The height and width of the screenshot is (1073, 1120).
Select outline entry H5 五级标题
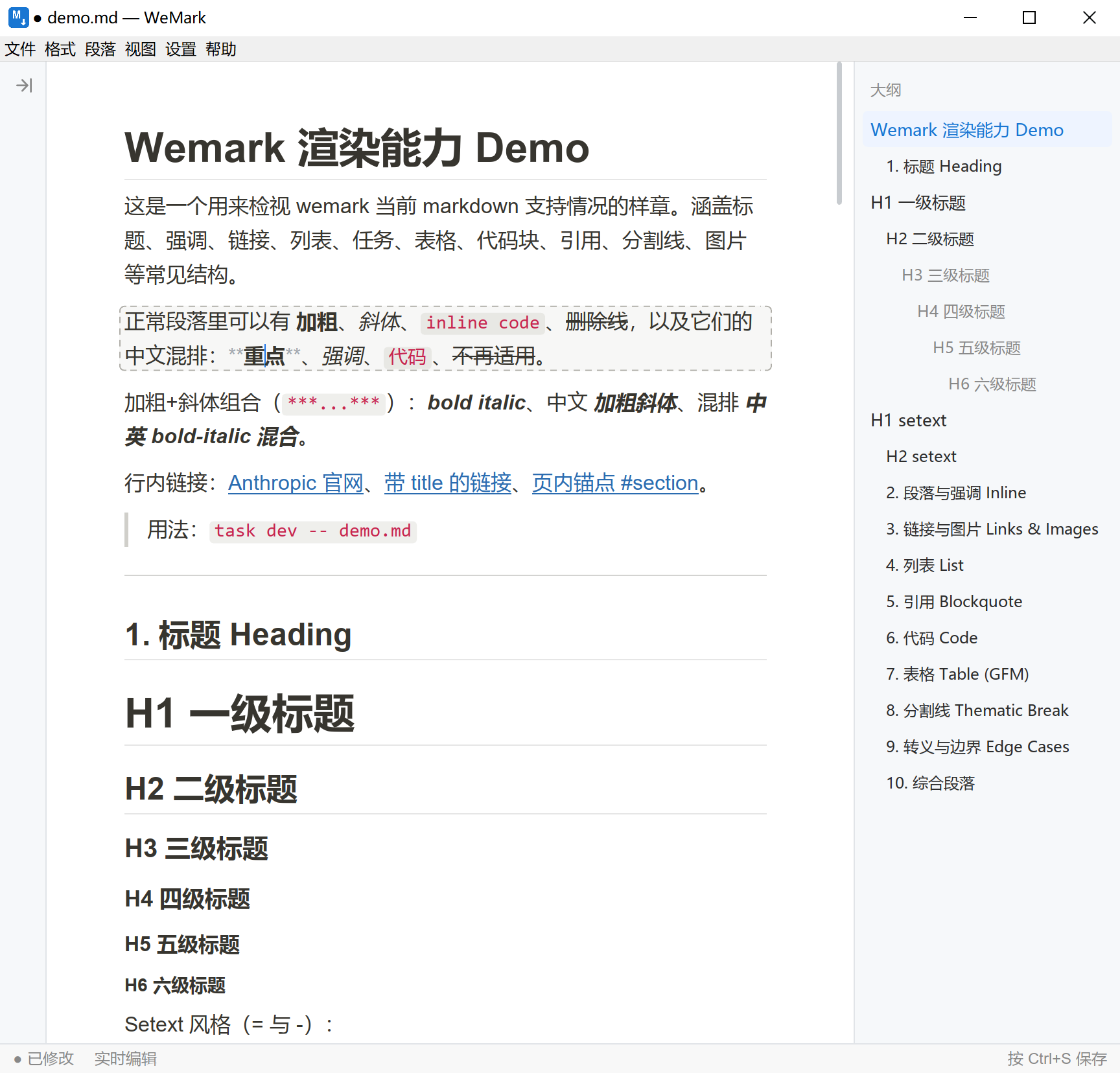pos(987,348)
